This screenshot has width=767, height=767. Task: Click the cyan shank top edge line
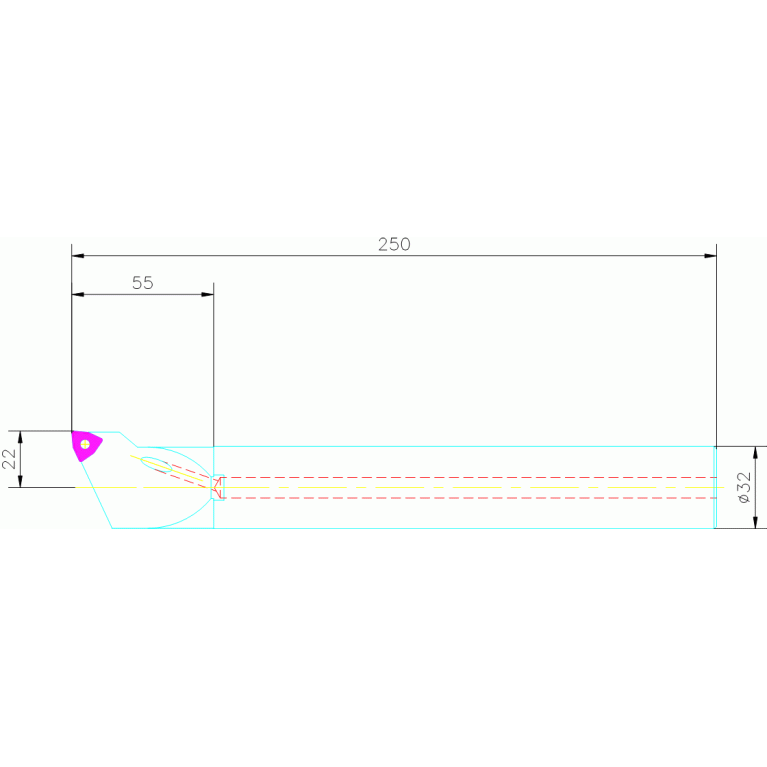(460, 446)
